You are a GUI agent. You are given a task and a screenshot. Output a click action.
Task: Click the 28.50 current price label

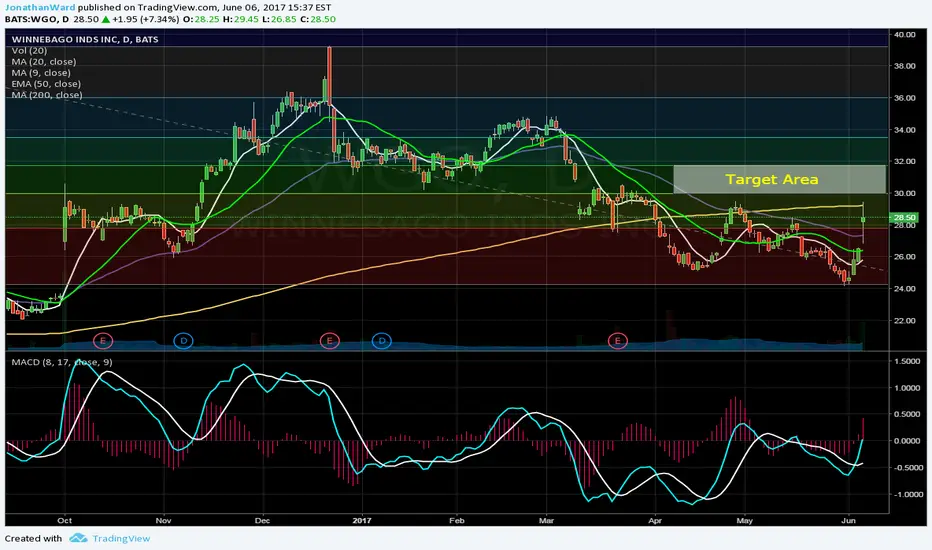click(905, 218)
